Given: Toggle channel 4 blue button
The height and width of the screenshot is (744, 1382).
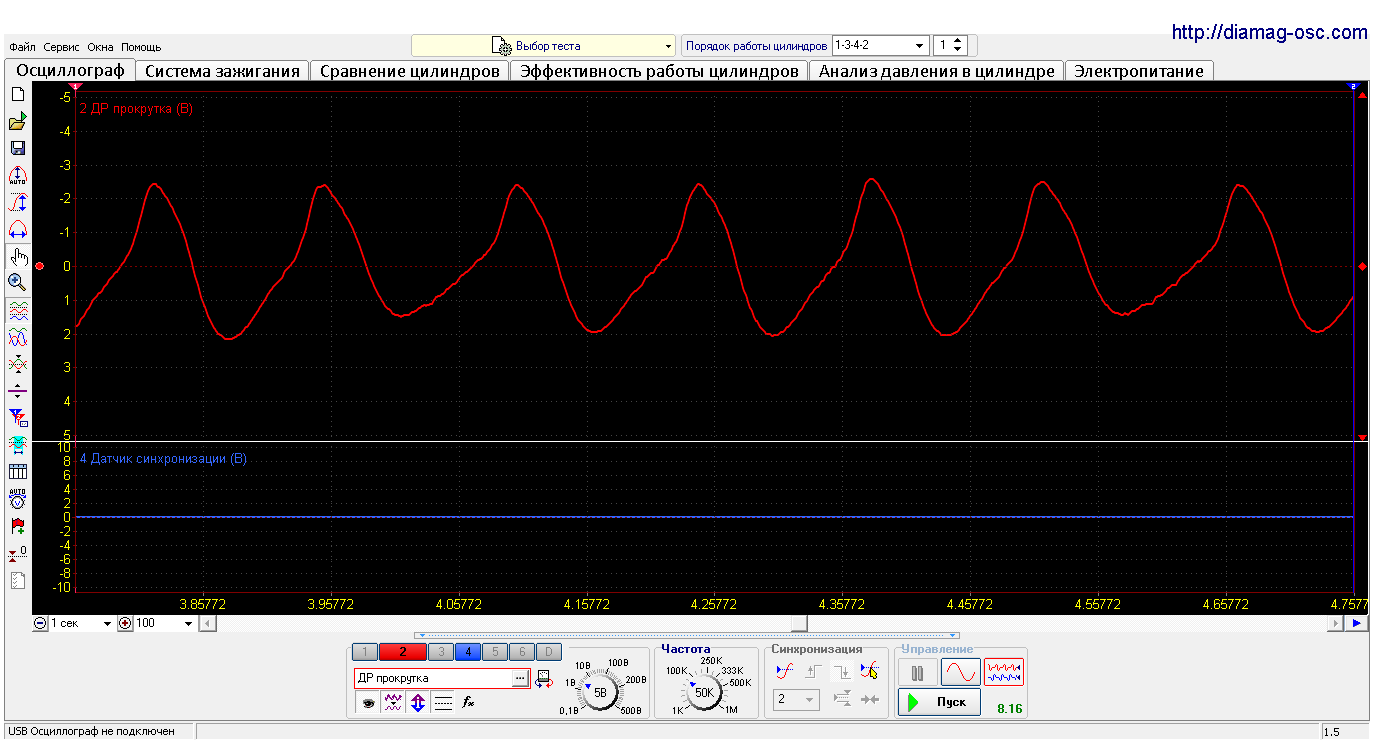Looking at the screenshot, I should pos(467,652).
